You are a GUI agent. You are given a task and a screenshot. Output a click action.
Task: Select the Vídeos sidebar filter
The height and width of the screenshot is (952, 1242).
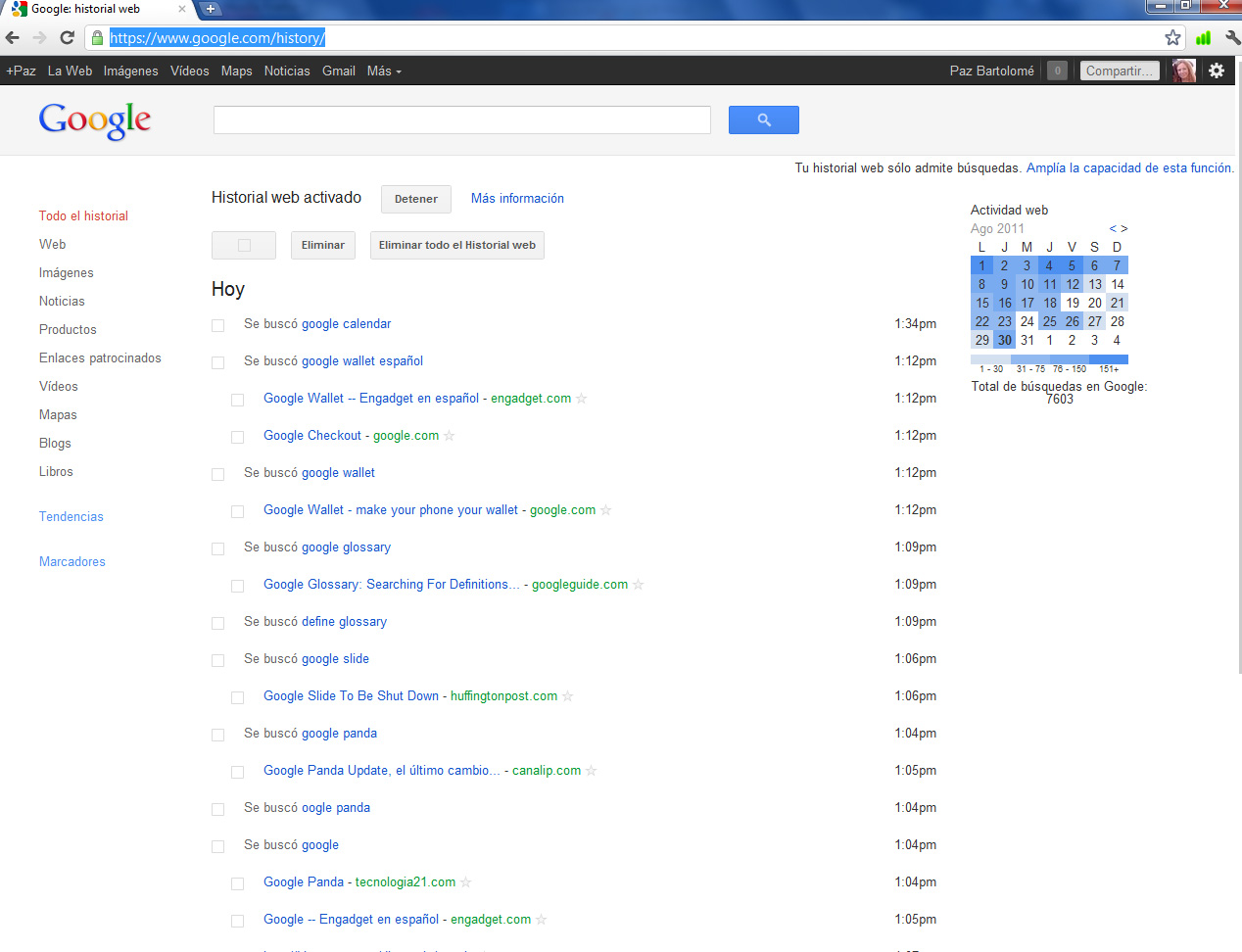coord(59,386)
